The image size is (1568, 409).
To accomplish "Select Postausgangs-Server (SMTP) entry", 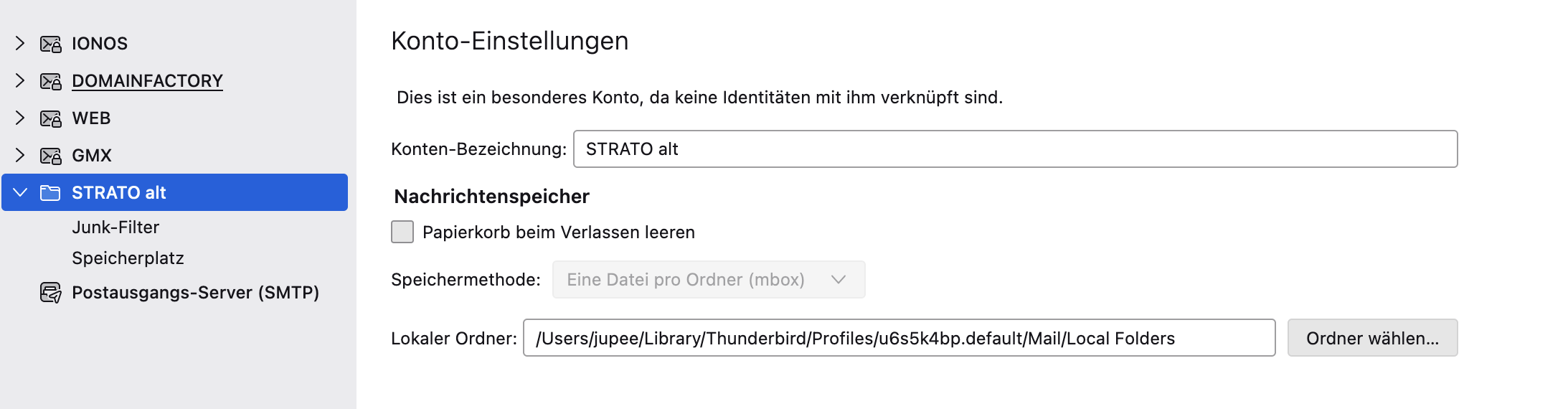I will [x=195, y=293].
